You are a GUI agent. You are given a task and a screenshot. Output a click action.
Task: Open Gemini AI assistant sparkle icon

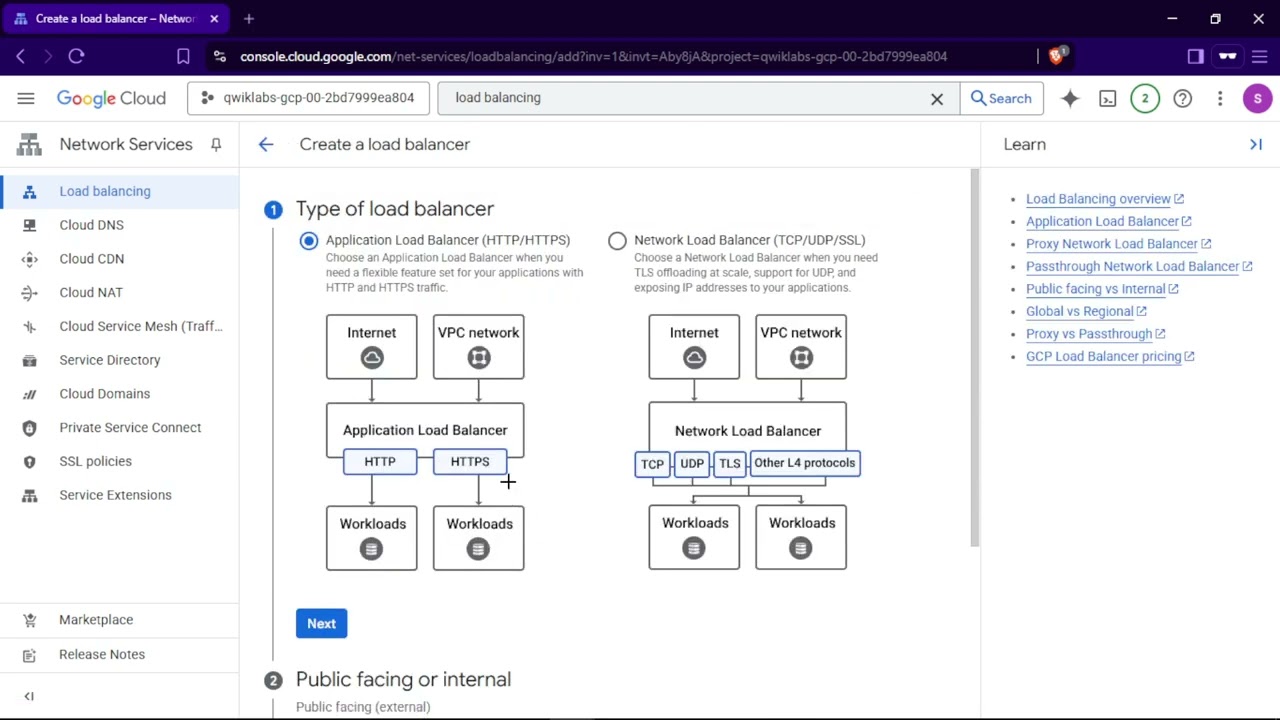(x=1070, y=98)
